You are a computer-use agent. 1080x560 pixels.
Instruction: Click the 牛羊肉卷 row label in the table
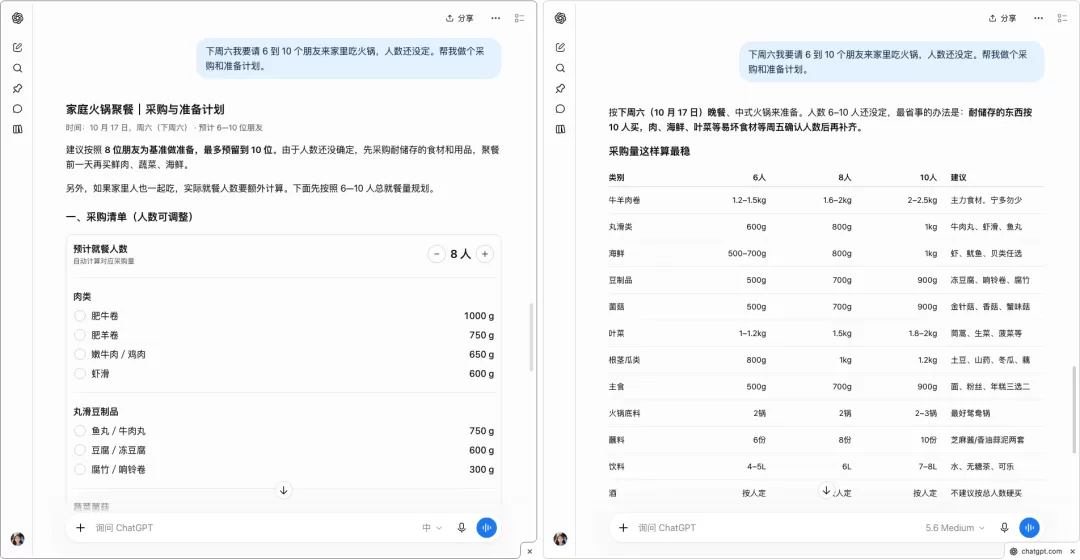point(624,200)
